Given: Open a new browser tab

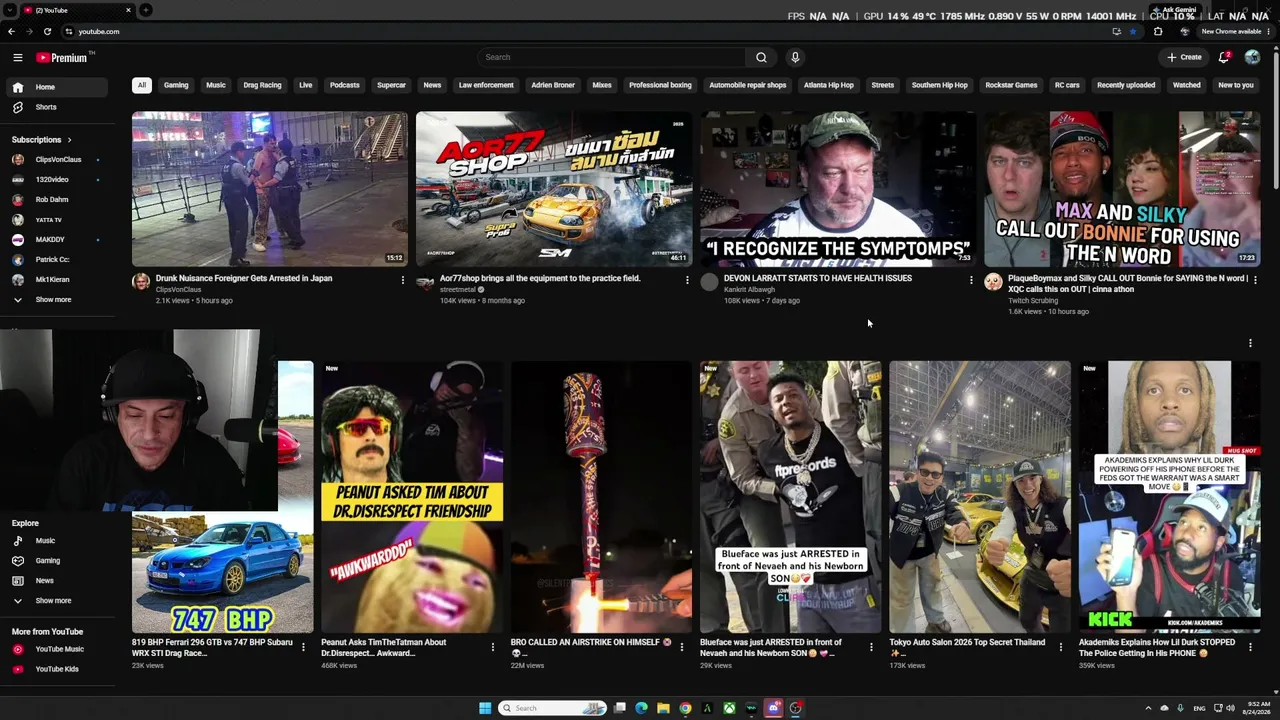Looking at the screenshot, I should (145, 10).
